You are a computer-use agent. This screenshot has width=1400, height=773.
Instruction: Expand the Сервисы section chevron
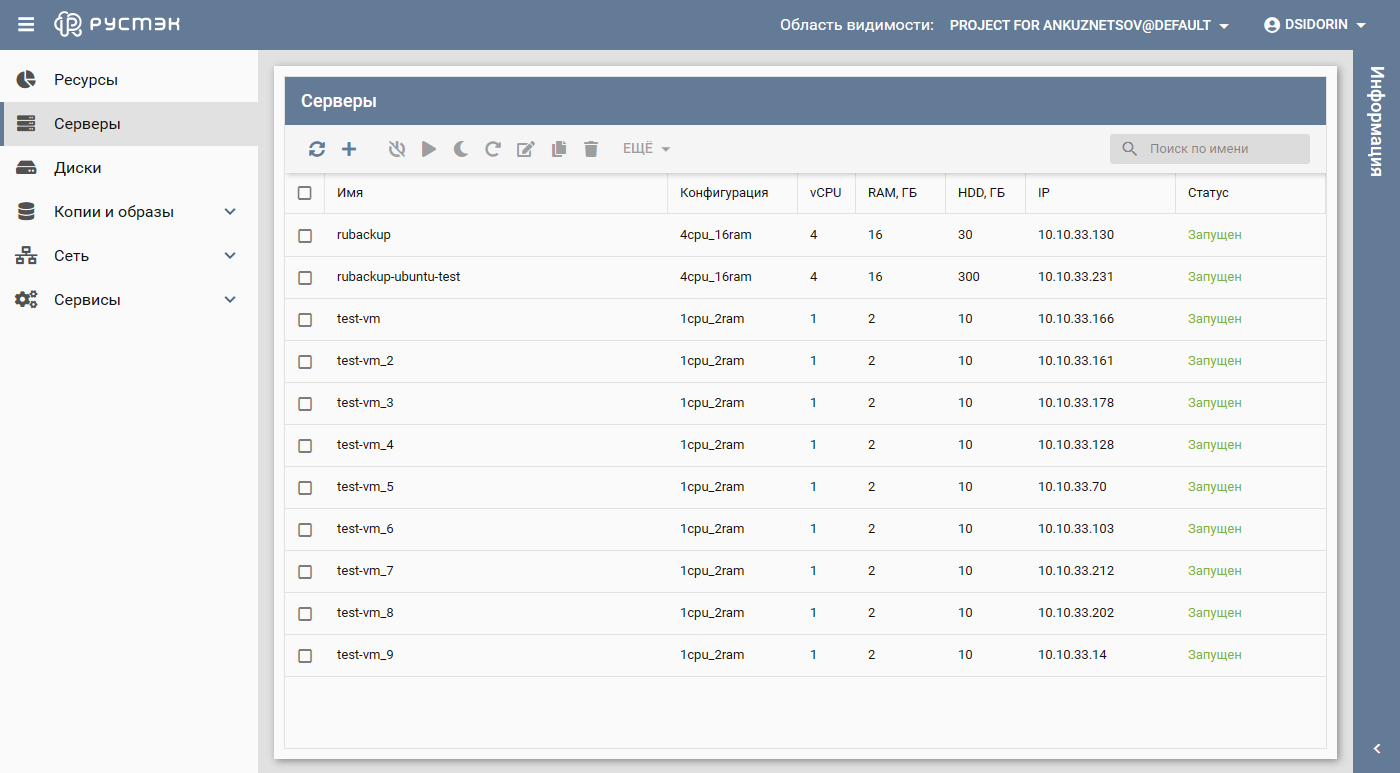[x=230, y=300]
